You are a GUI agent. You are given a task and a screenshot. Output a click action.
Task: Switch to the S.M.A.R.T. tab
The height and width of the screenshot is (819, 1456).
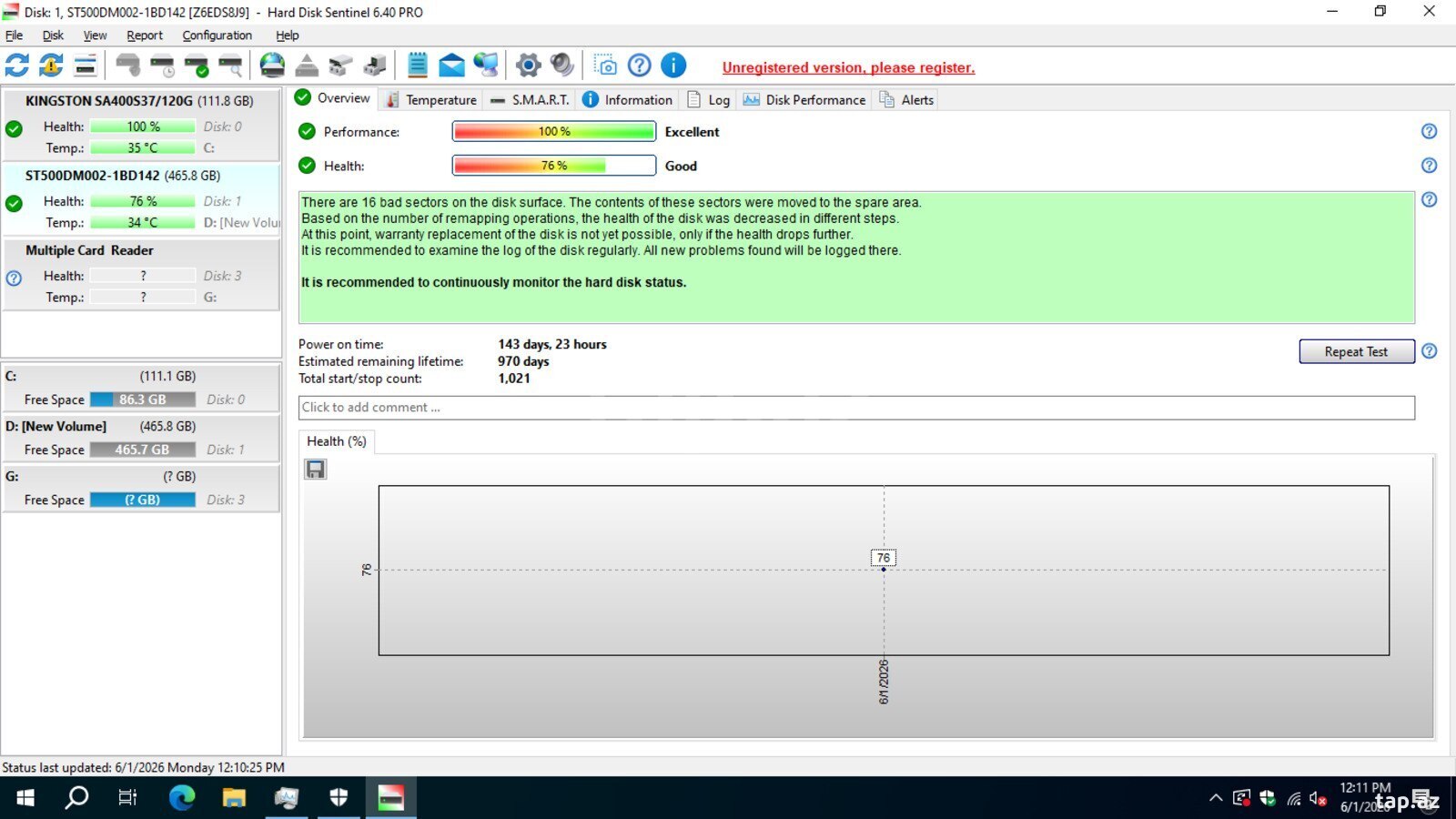coord(530,100)
